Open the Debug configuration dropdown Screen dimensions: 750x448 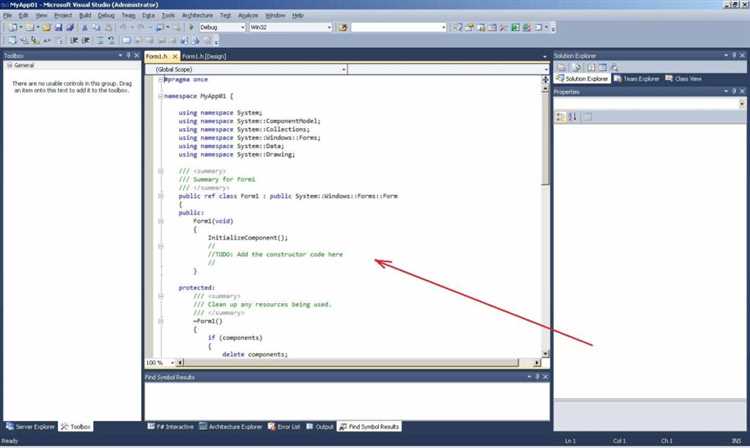pyautogui.click(x=243, y=27)
